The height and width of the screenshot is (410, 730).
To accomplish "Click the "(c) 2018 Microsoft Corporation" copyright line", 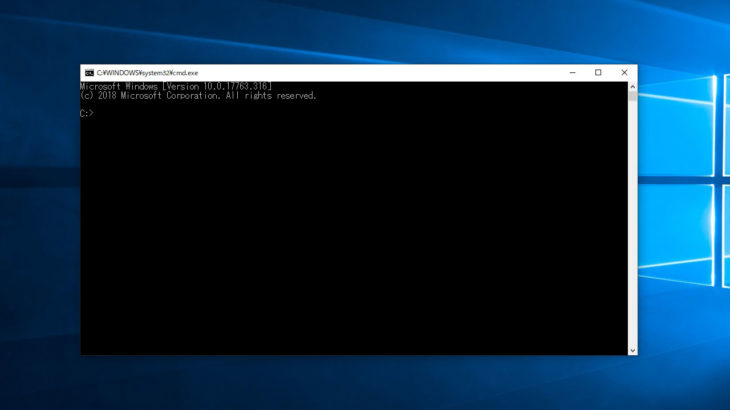I will (198, 96).
